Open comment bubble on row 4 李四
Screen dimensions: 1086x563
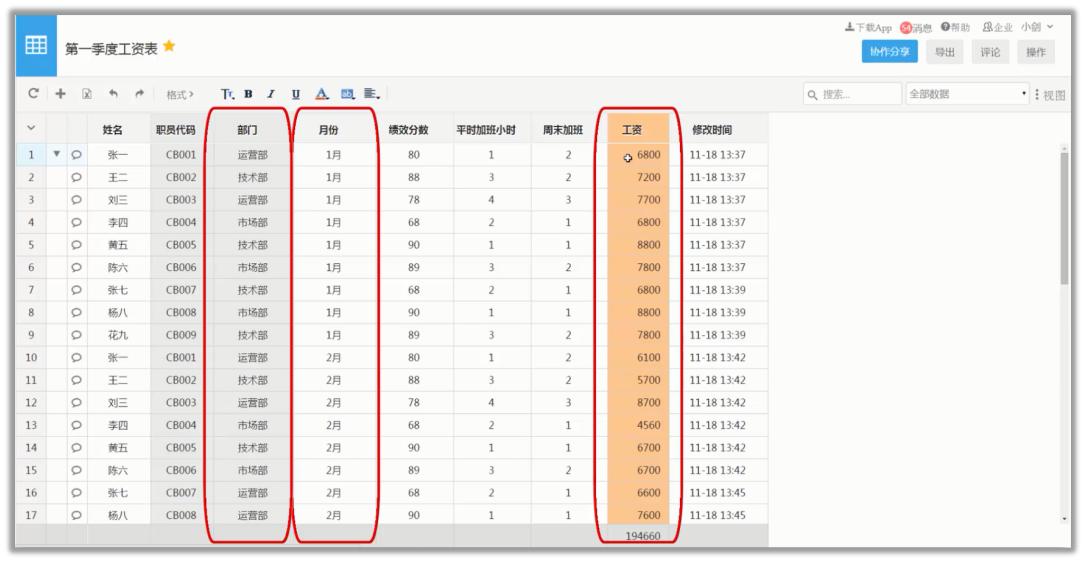click(x=76, y=222)
